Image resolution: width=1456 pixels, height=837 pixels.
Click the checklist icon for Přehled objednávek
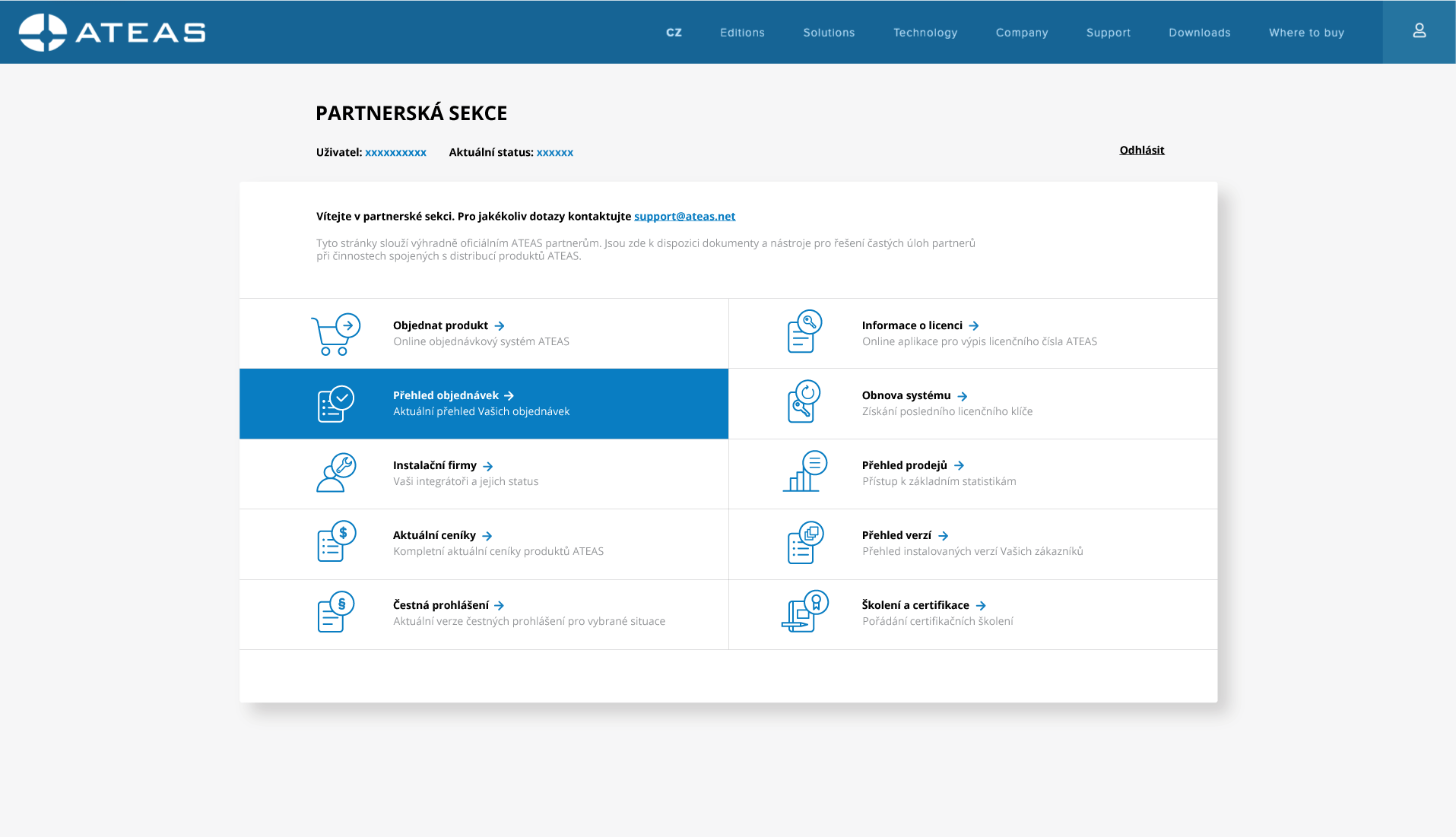335,404
